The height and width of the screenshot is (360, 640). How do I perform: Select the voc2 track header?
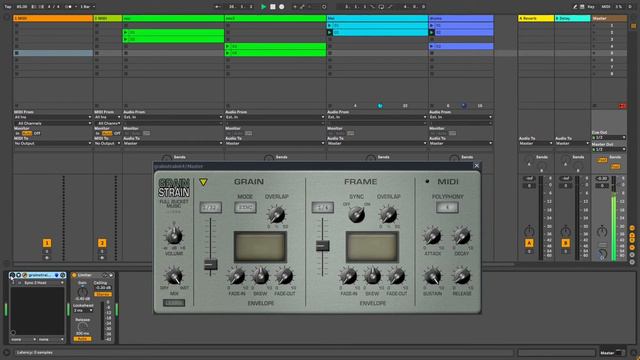coord(276,18)
